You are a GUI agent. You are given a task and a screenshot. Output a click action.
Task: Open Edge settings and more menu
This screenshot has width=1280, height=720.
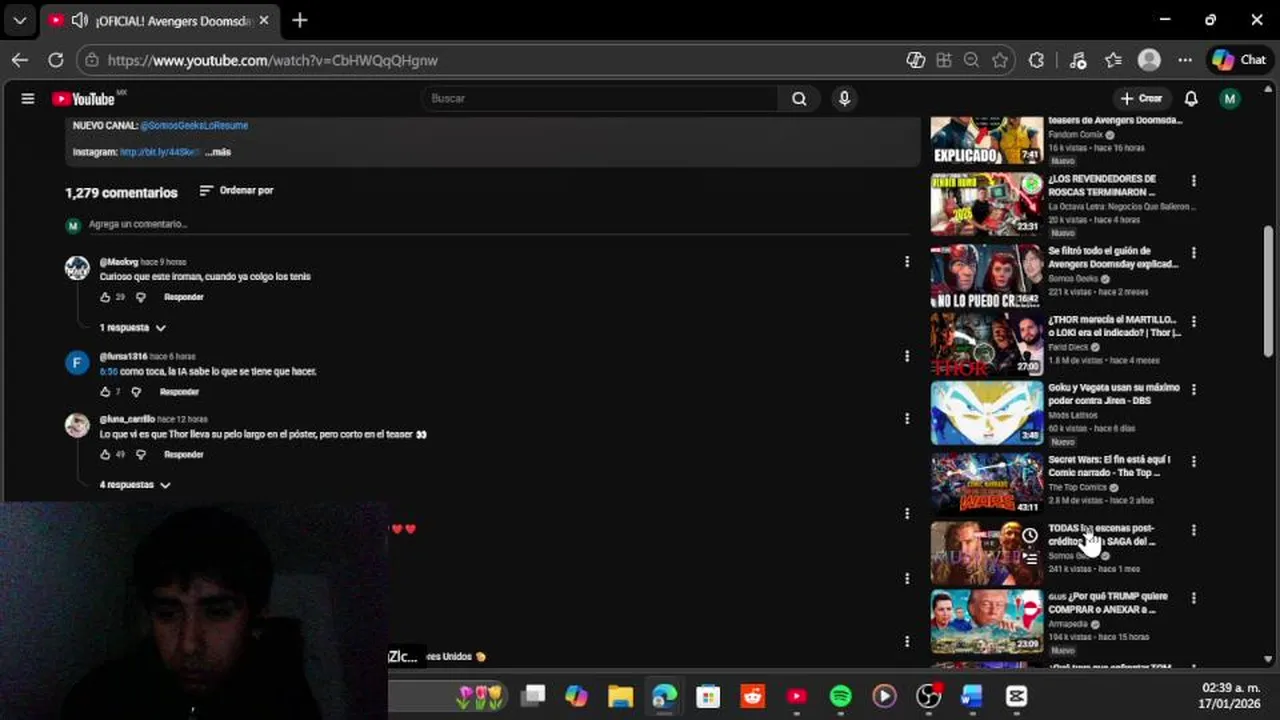tap(1185, 60)
